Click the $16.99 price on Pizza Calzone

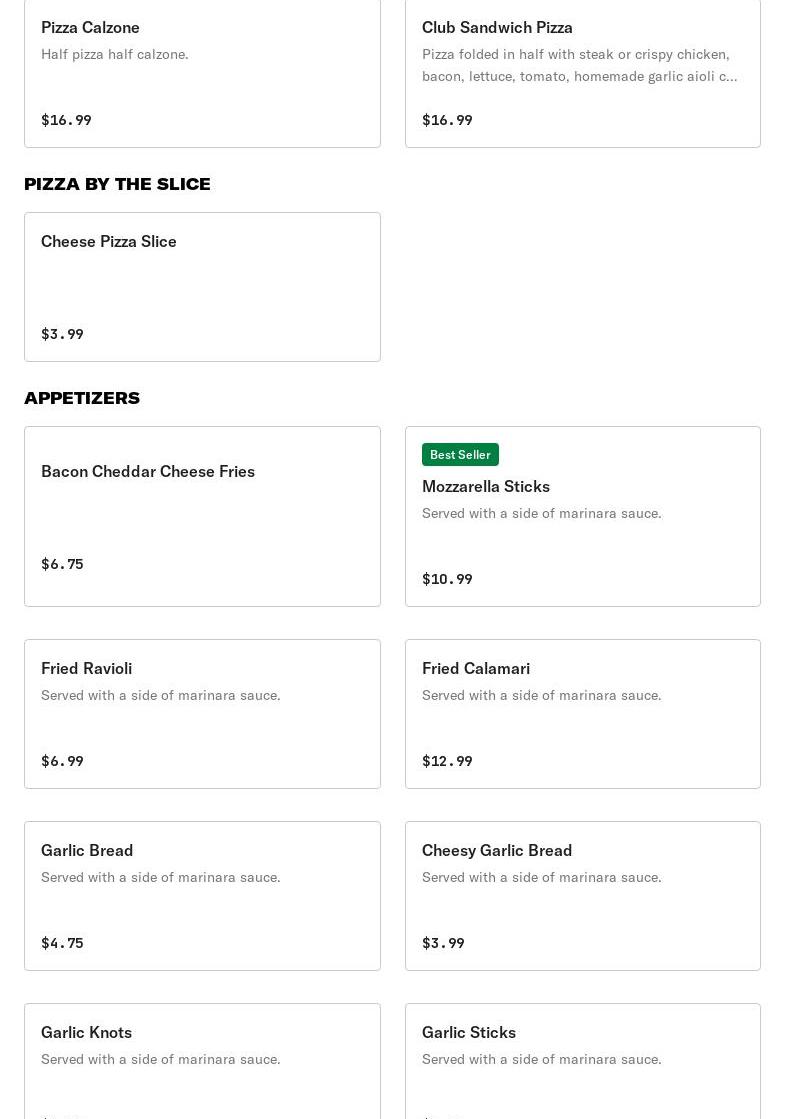(66, 120)
